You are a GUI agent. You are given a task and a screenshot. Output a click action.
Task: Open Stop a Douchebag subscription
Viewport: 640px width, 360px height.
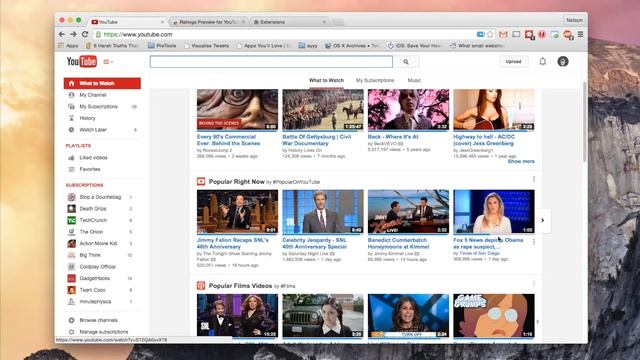(100, 197)
